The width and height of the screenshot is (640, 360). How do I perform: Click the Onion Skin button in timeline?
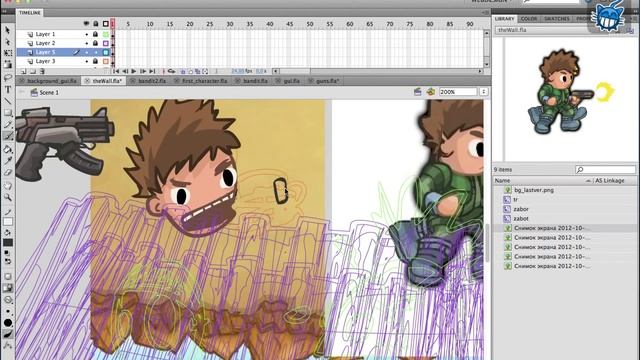coord(183,71)
